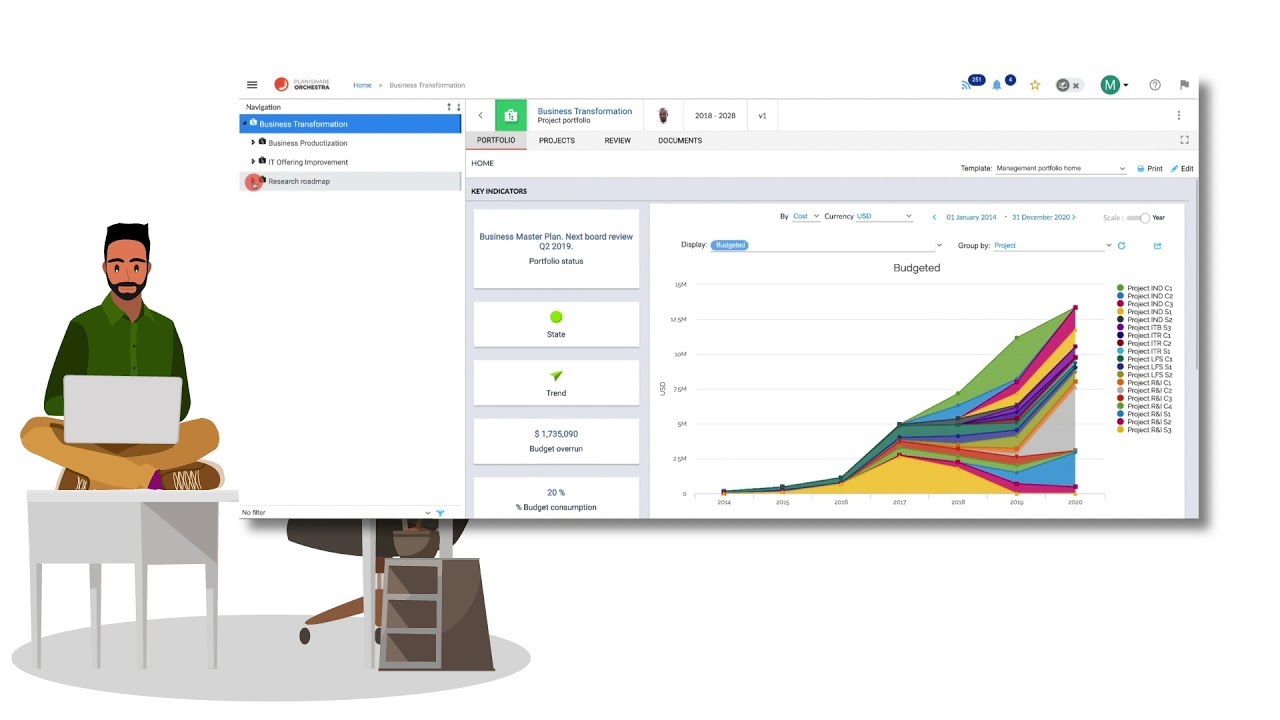Open the Currency USD dropdown
The width and height of the screenshot is (1280, 720).
884,217
